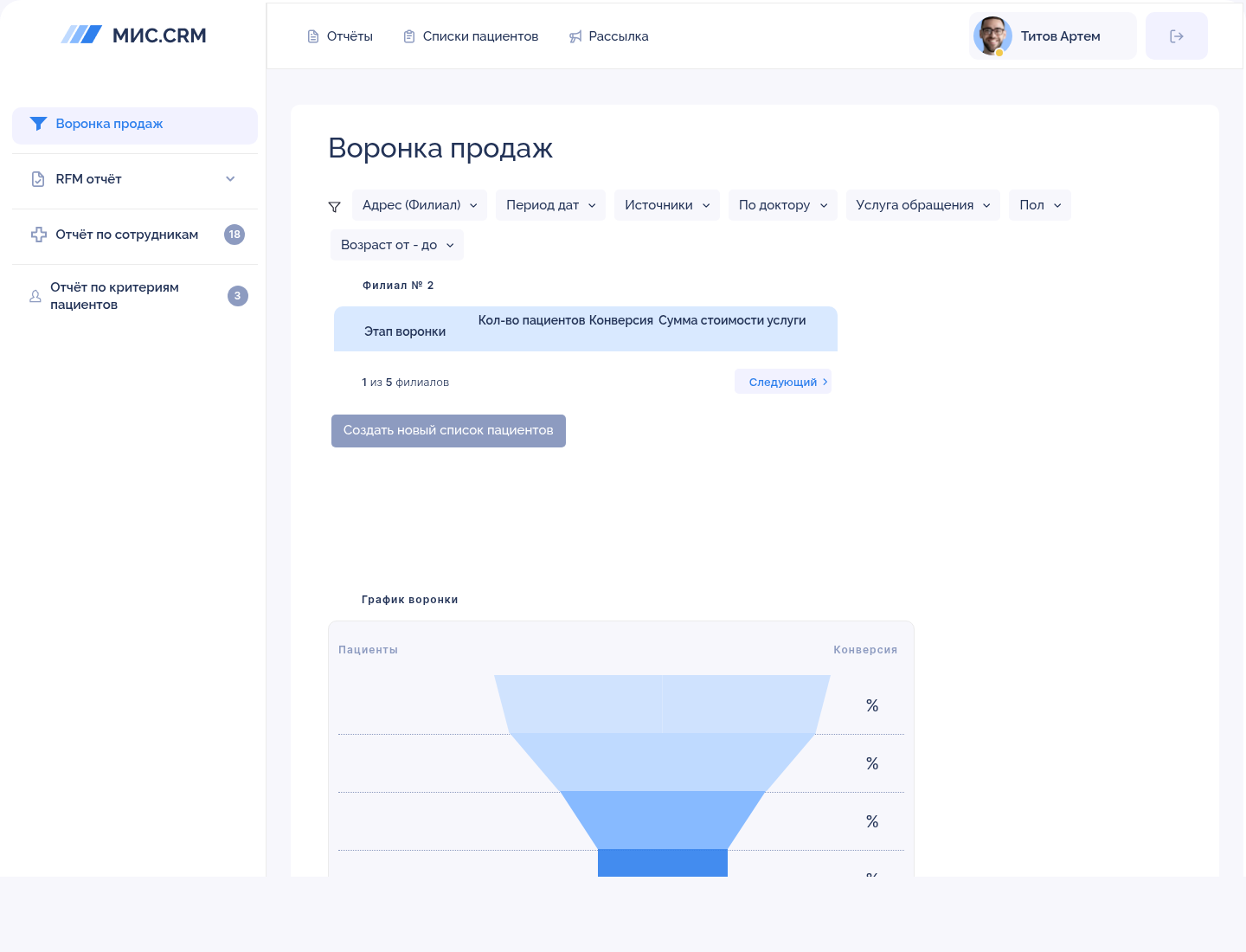Go to Отчёты in top navigation
Image resolution: width=1246 pixels, height=952 pixels.
(x=340, y=36)
